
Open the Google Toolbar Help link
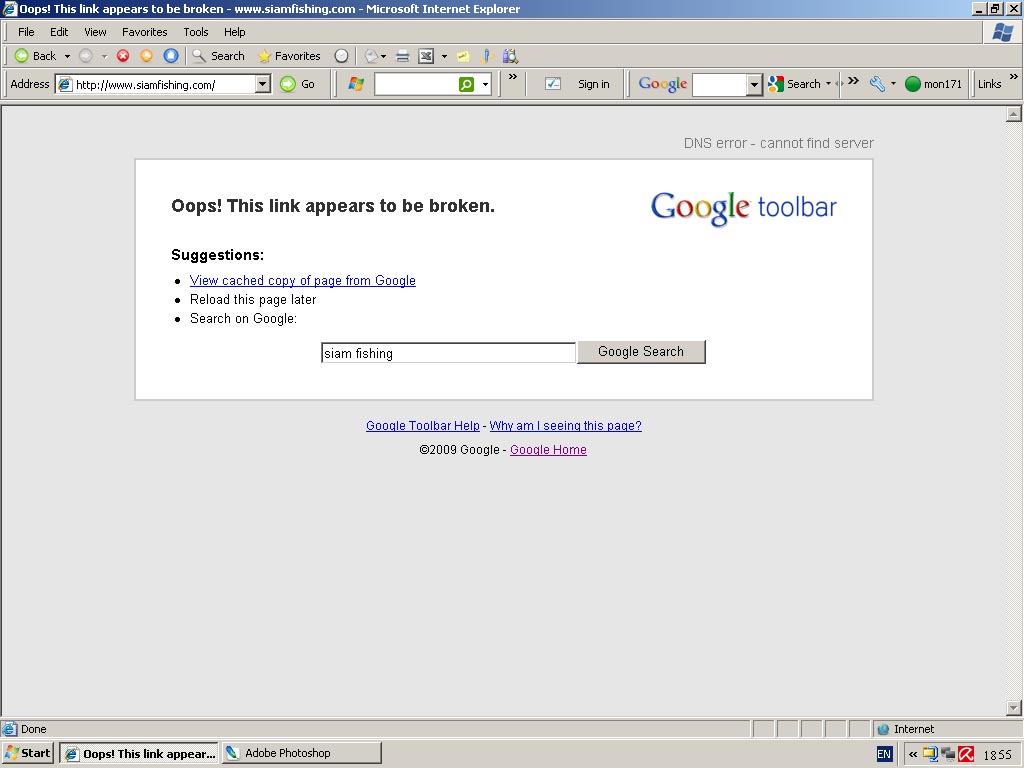[423, 426]
